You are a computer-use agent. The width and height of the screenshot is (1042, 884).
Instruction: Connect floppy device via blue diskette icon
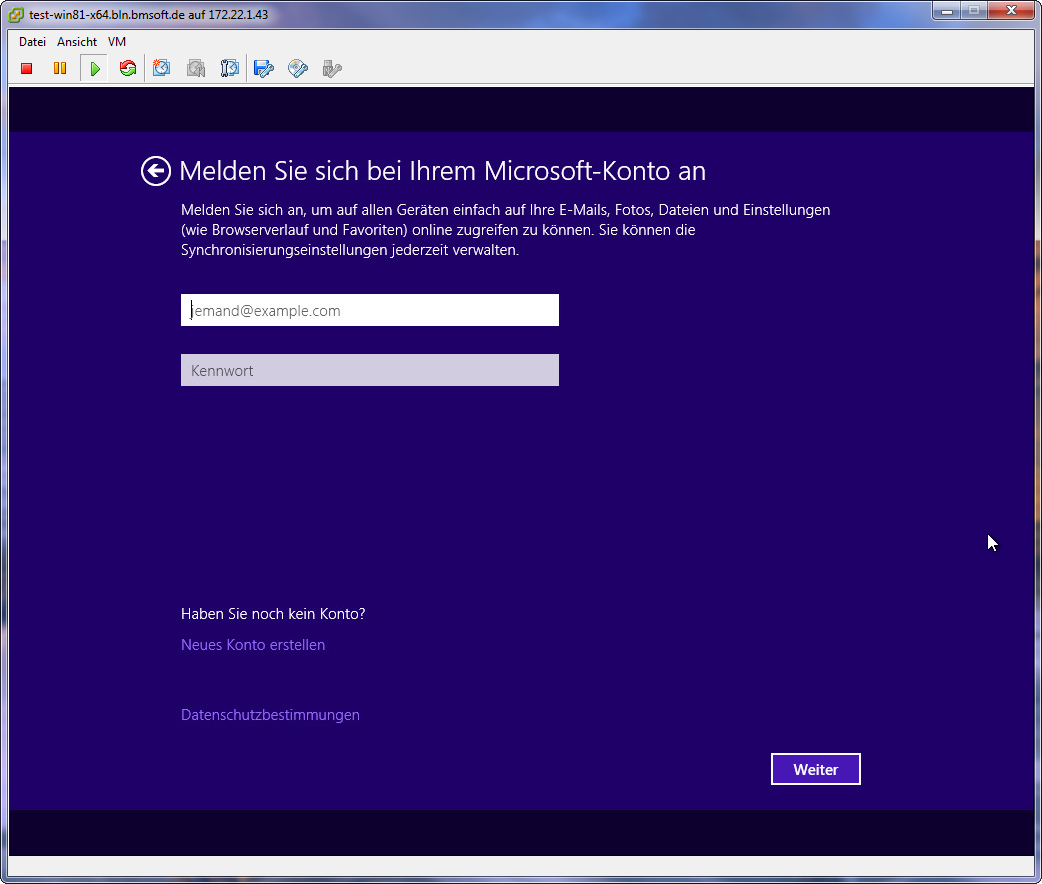point(264,68)
